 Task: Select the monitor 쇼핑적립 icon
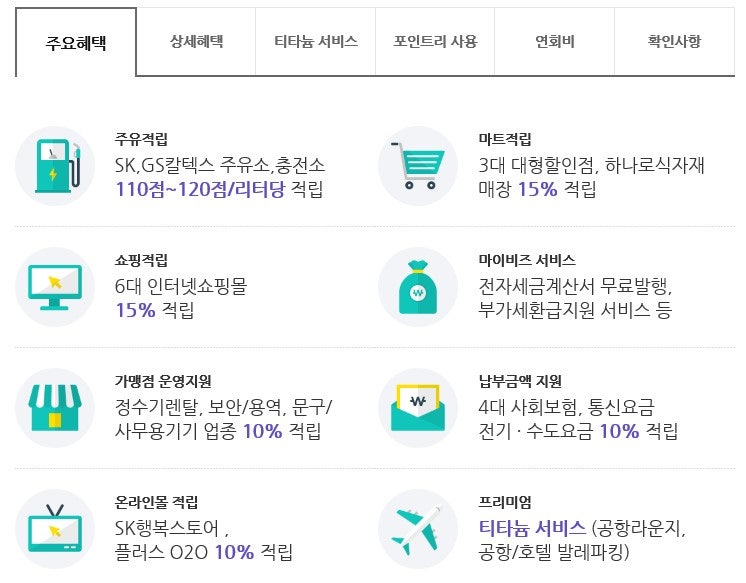tap(55, 287)
